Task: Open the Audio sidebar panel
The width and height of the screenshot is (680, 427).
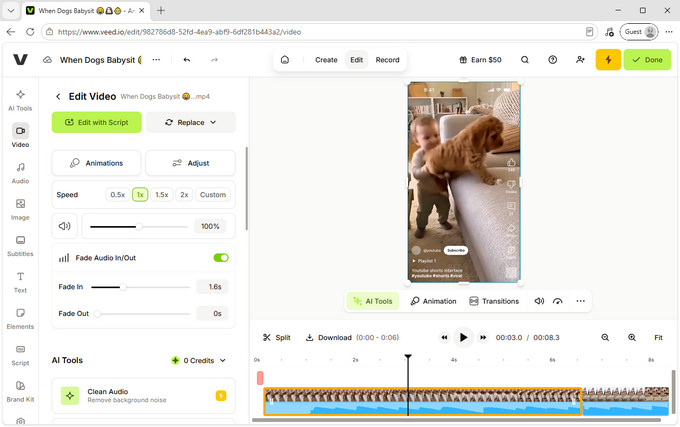Action: [20, 173]
